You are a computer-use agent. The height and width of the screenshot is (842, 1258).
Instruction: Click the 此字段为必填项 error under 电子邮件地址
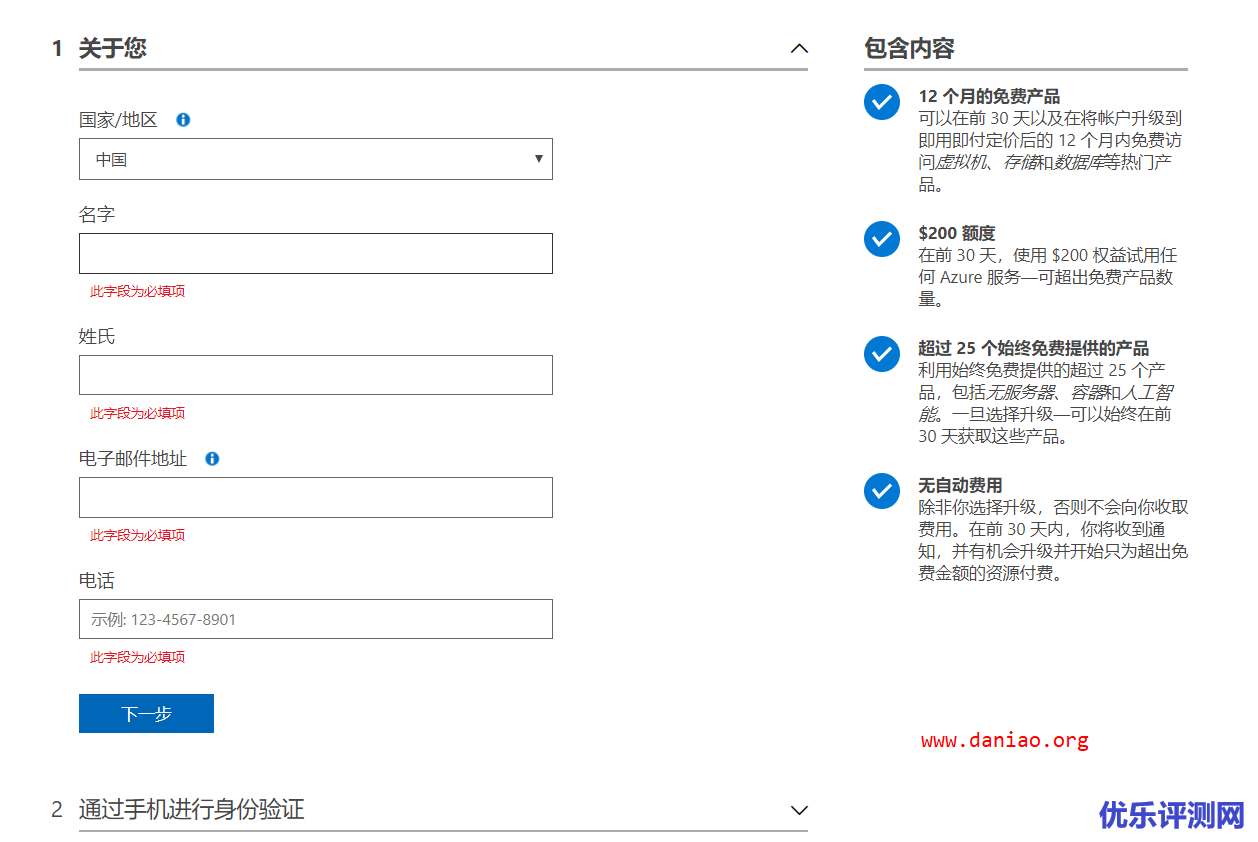point(138,536)
